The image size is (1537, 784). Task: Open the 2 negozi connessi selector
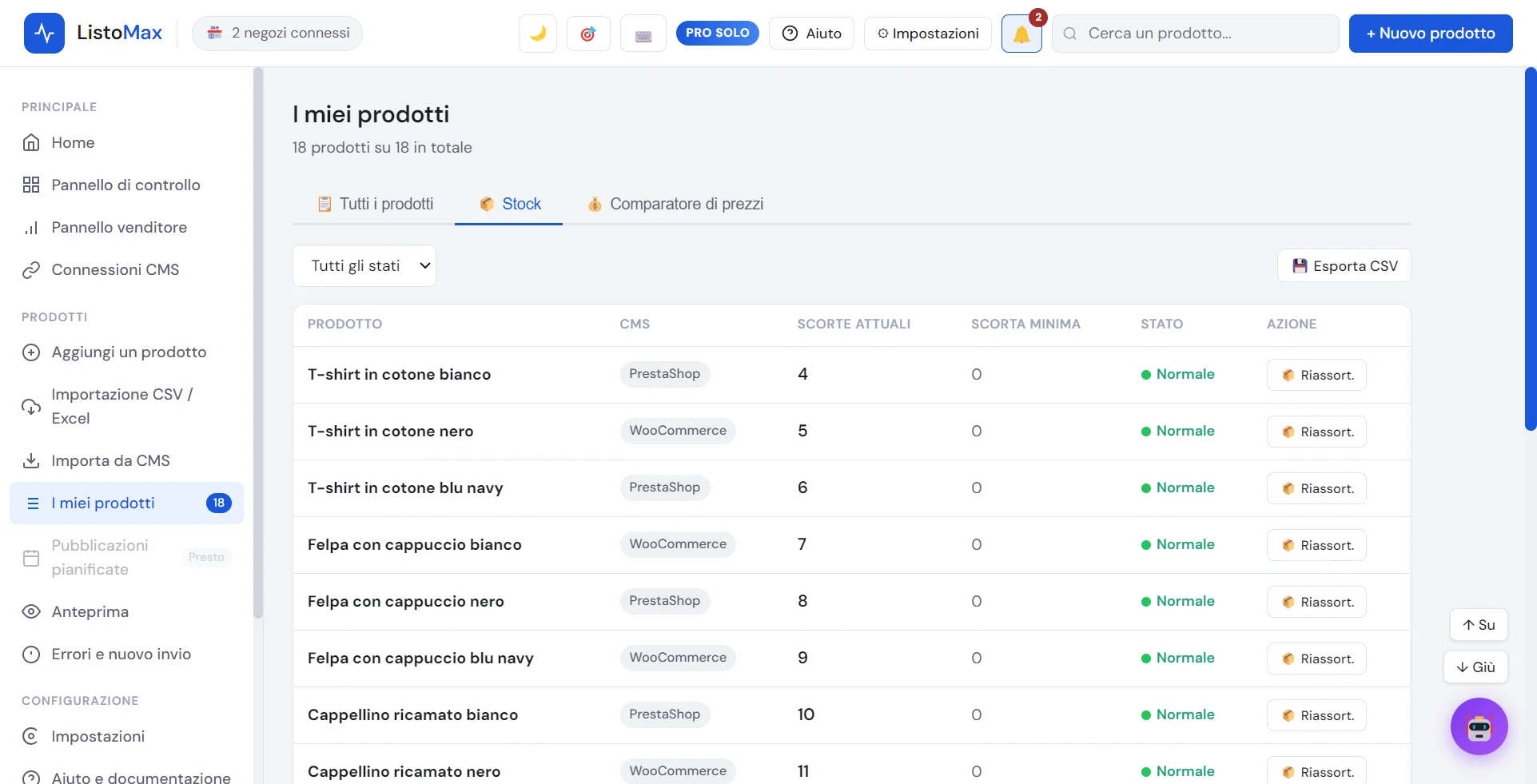click(x=277, y=33)
